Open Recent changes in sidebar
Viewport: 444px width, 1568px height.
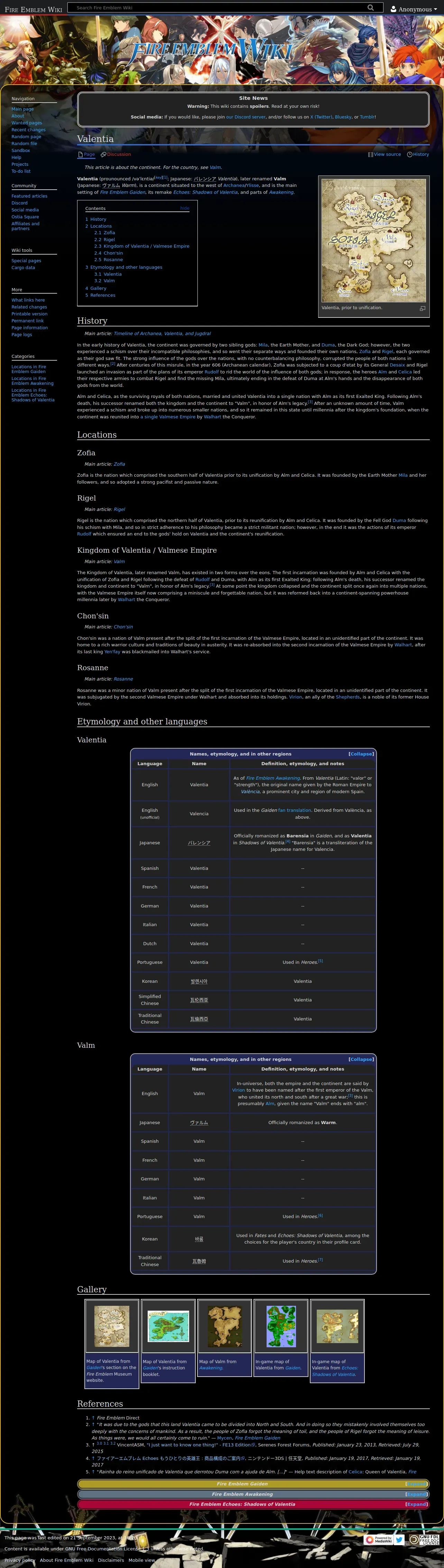tap(29, 130)
